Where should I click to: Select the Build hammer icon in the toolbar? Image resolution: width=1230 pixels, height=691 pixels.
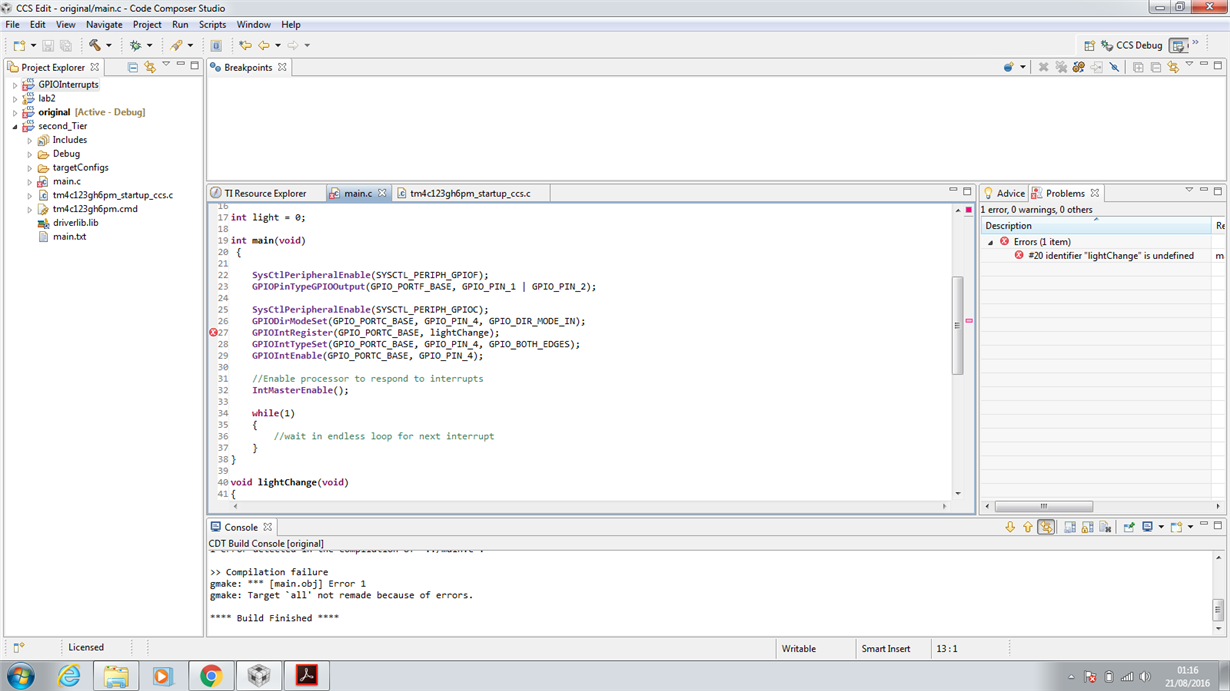tap(92, 45)
